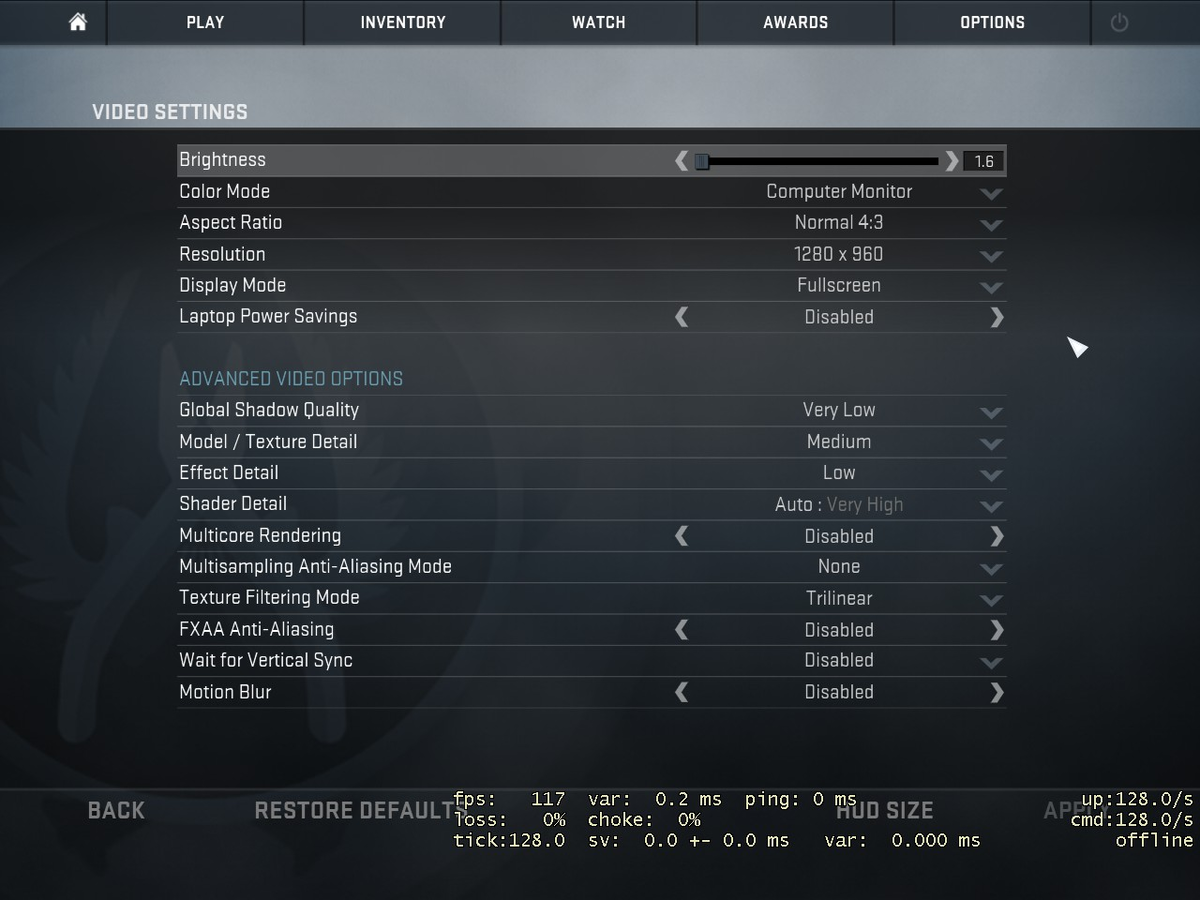Image resolution: width=1200 pixels, height=900 pixels.
Task: Click left arrow for Multicore Rendering
Action: pyautogui.click(x=682, y=536)
